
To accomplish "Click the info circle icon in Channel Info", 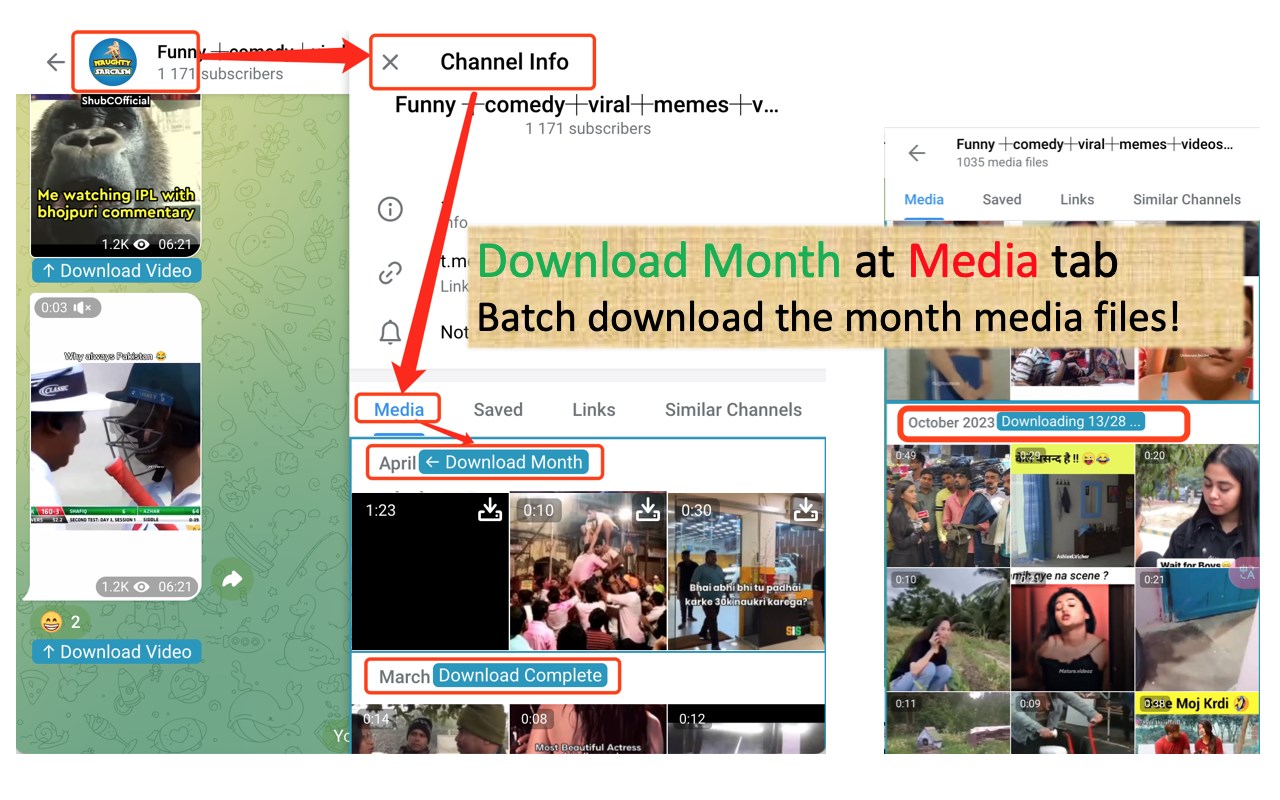I will tap(390, 209).
